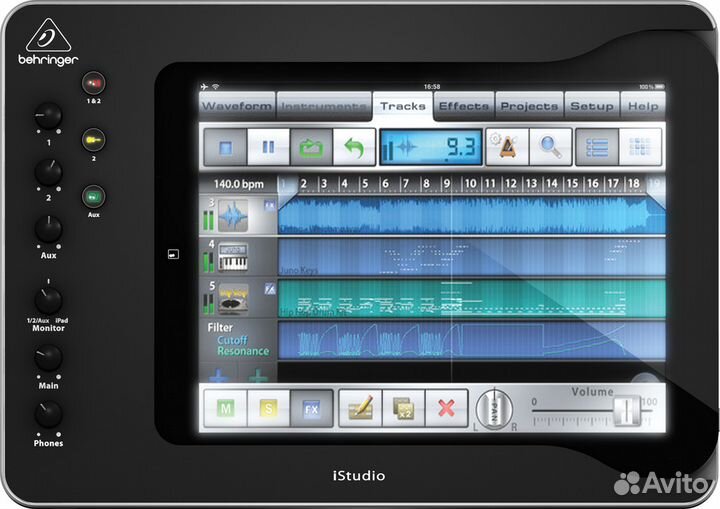Select the track 3 waveform icon
The image size is (720, 509).
pyautogui.click(x=234, y=215)
